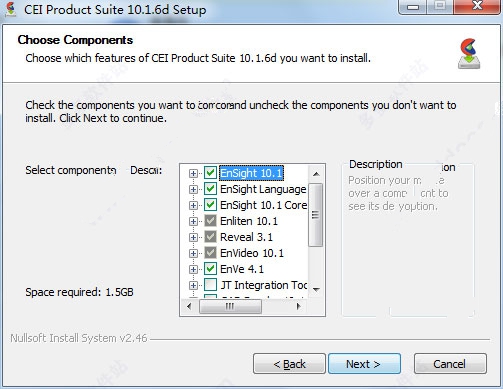Toggle the EnSight Language checkbox
Viewport: 503px width, 389px height.
(x=210, y=189)
